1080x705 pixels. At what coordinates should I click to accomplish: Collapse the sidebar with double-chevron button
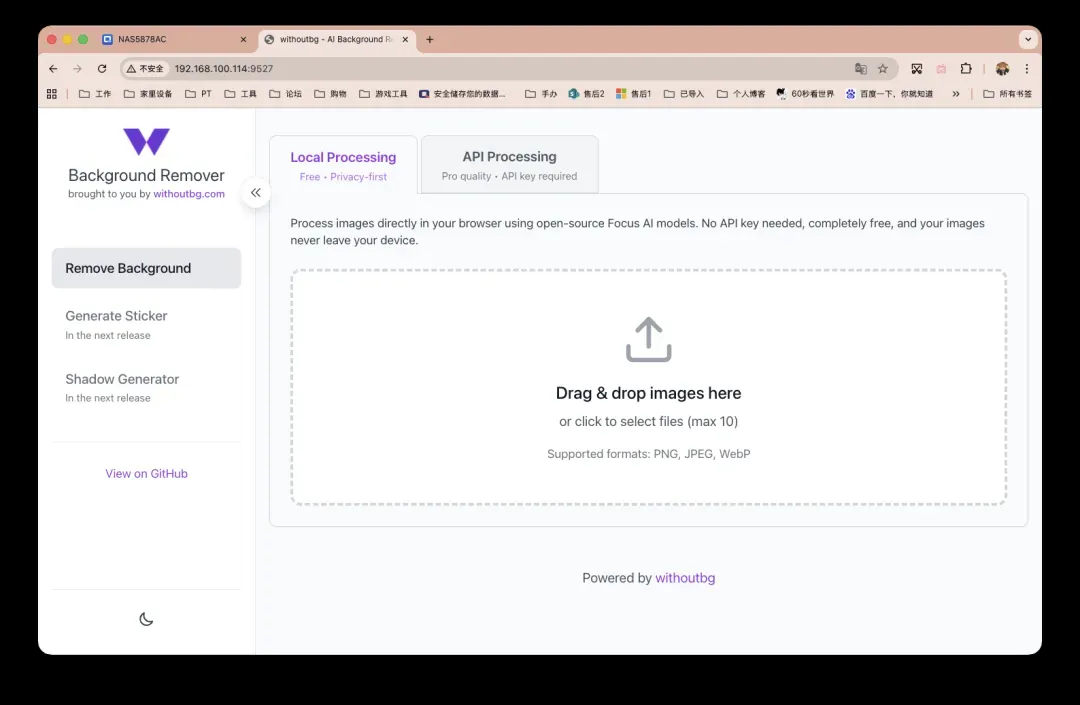coord(256,193)
